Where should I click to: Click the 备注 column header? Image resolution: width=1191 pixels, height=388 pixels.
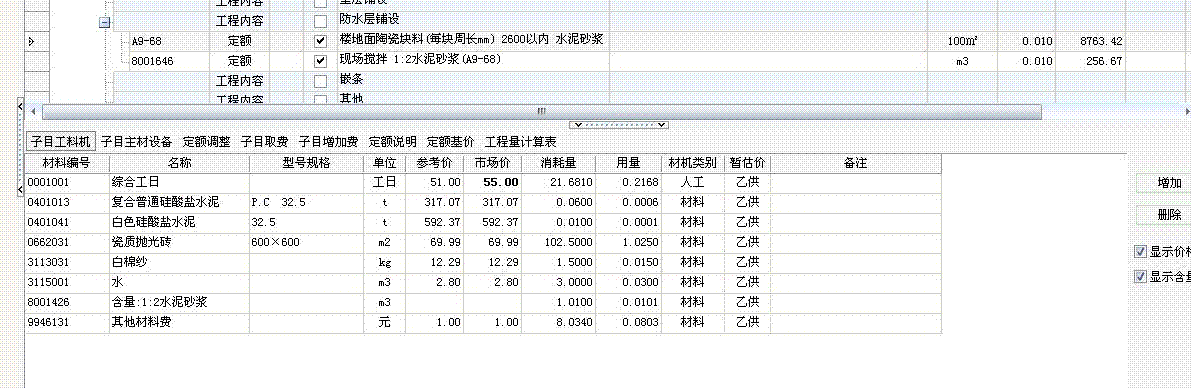tap(856, 163)
